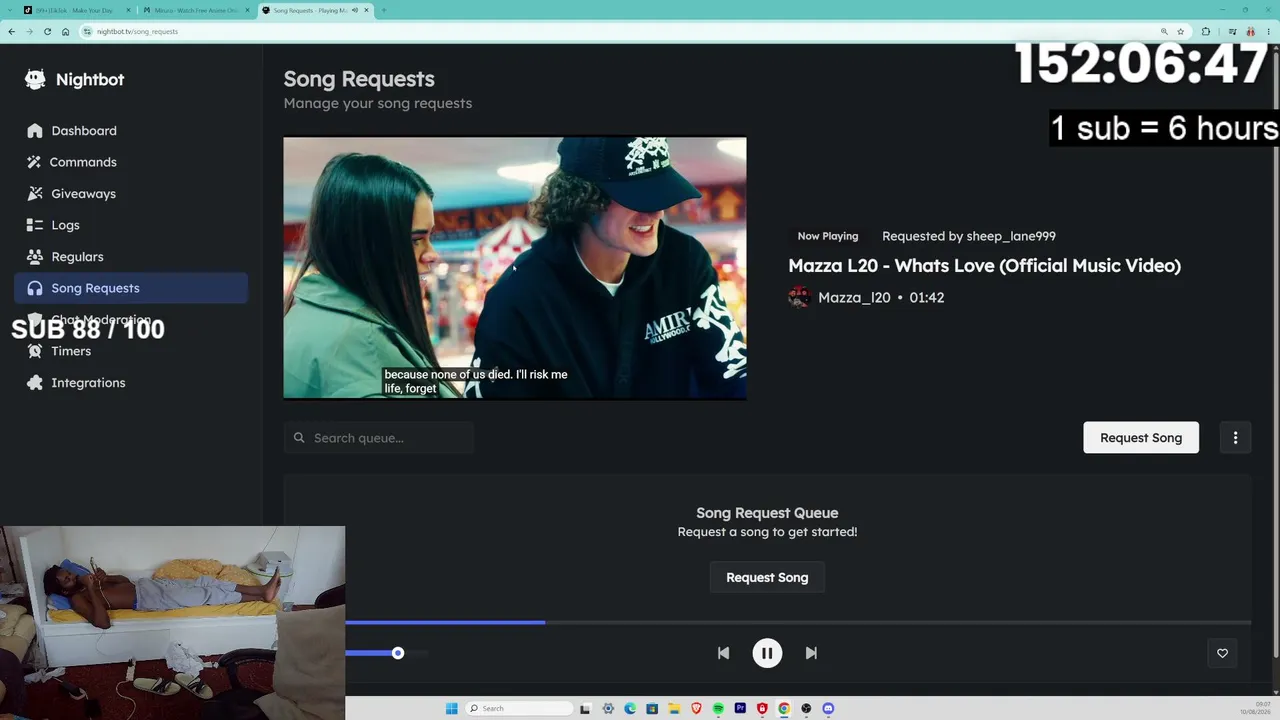This screenshot has height=720, width=1280.
Task: Go back in browser history
Action: click(x=11, y=31)
